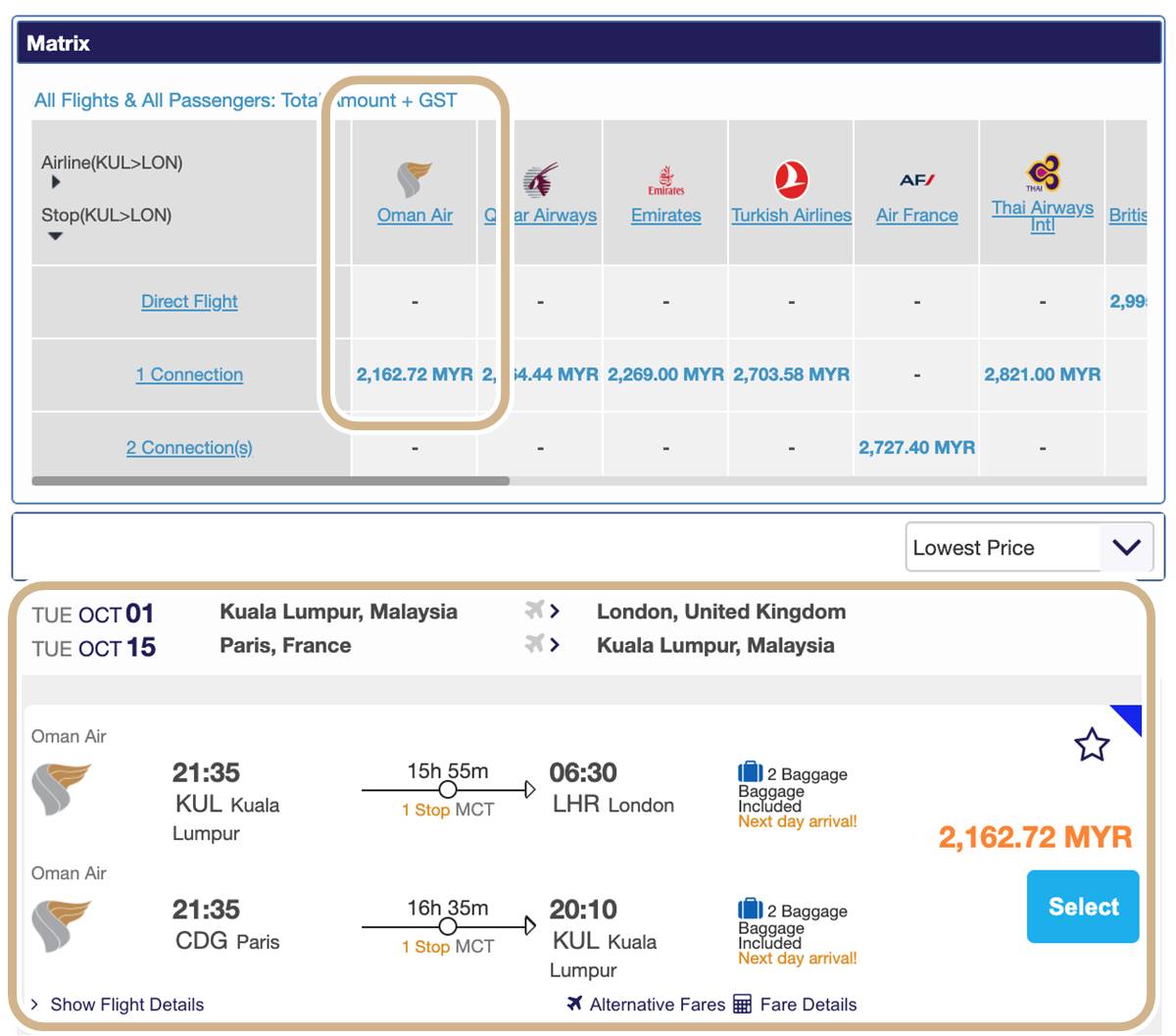Click the orange 2,162.72 MYR total price

[x=1035, y=837]
